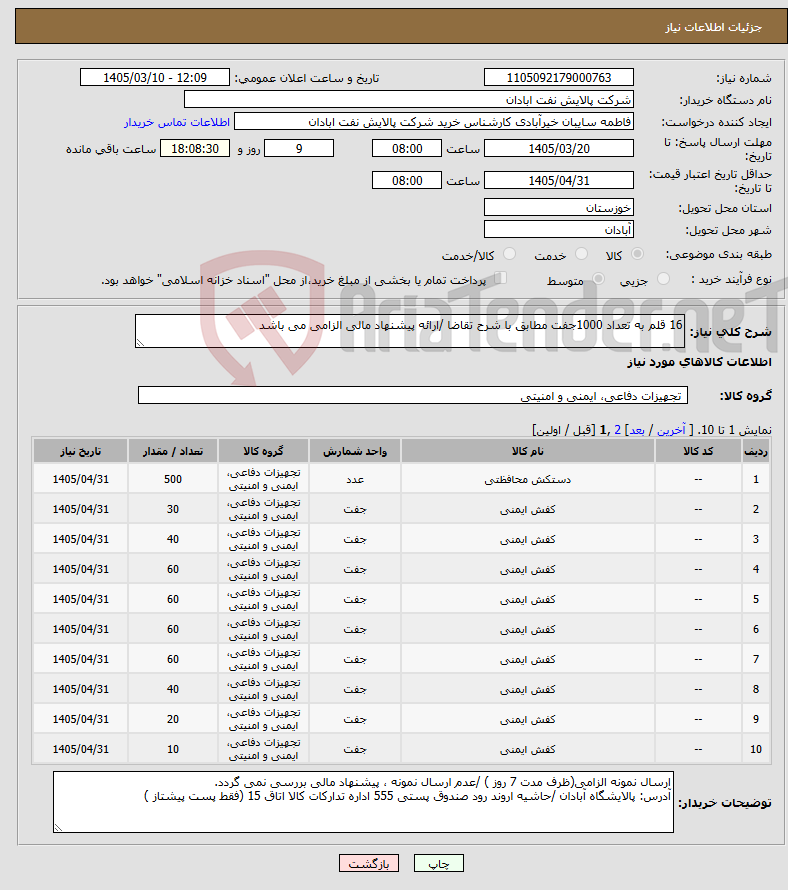Viewport: 788px width, 890px height.
Task: Open page 2 of the items list
Action: 618,430
